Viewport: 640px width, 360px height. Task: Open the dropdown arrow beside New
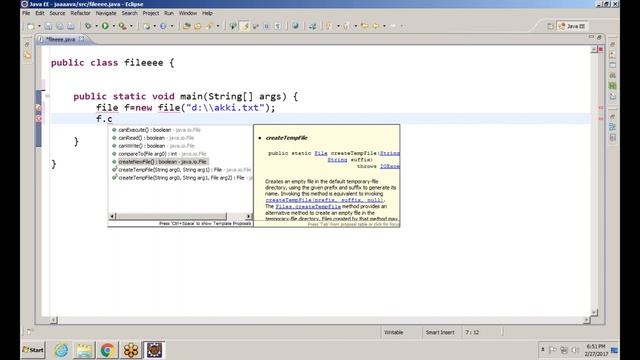pyautogui.click(x=39, y=26)
